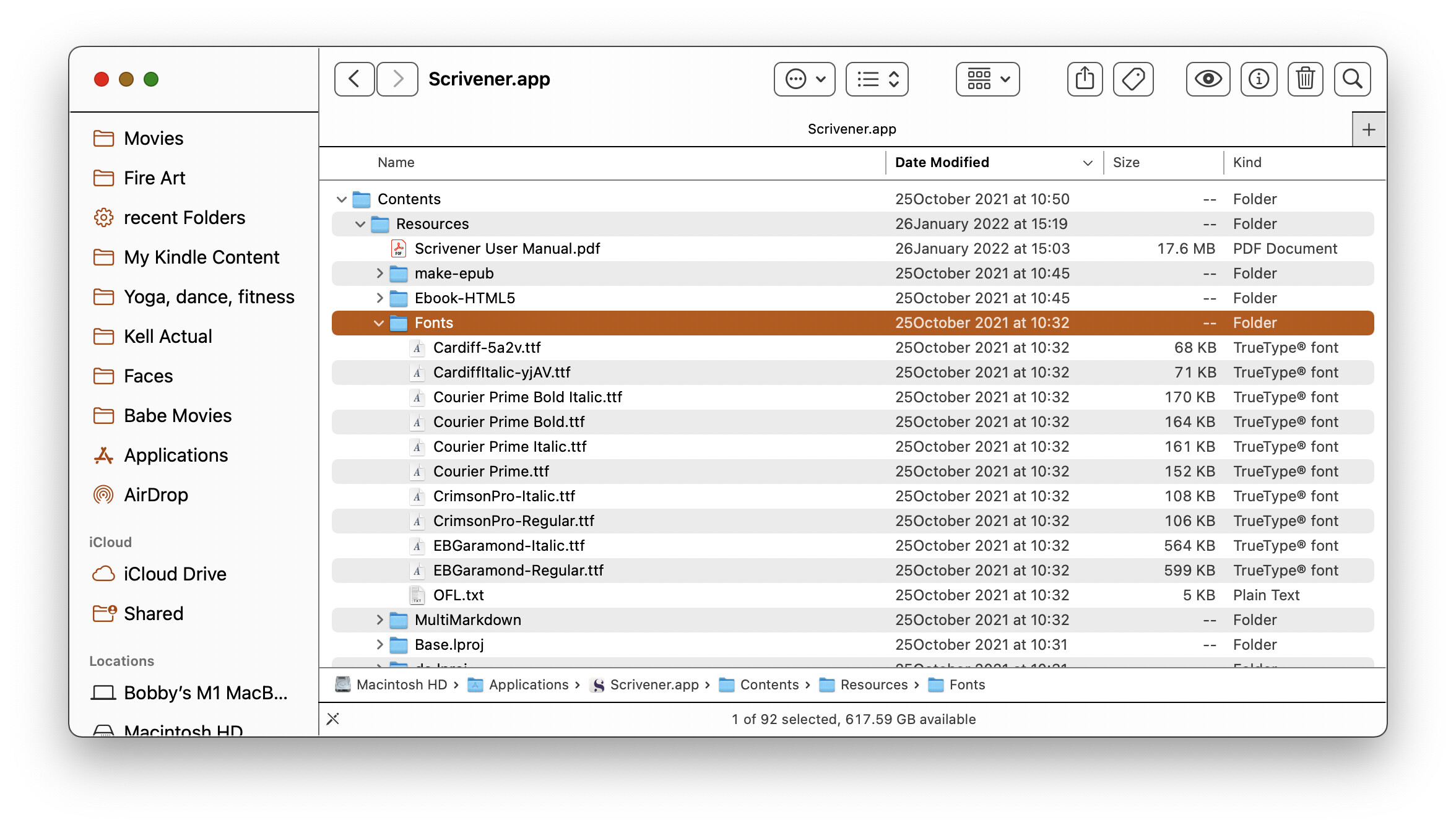Go back with the left chevron button
The width and height of the screenshot is (1456, 828).
(354, 79)
